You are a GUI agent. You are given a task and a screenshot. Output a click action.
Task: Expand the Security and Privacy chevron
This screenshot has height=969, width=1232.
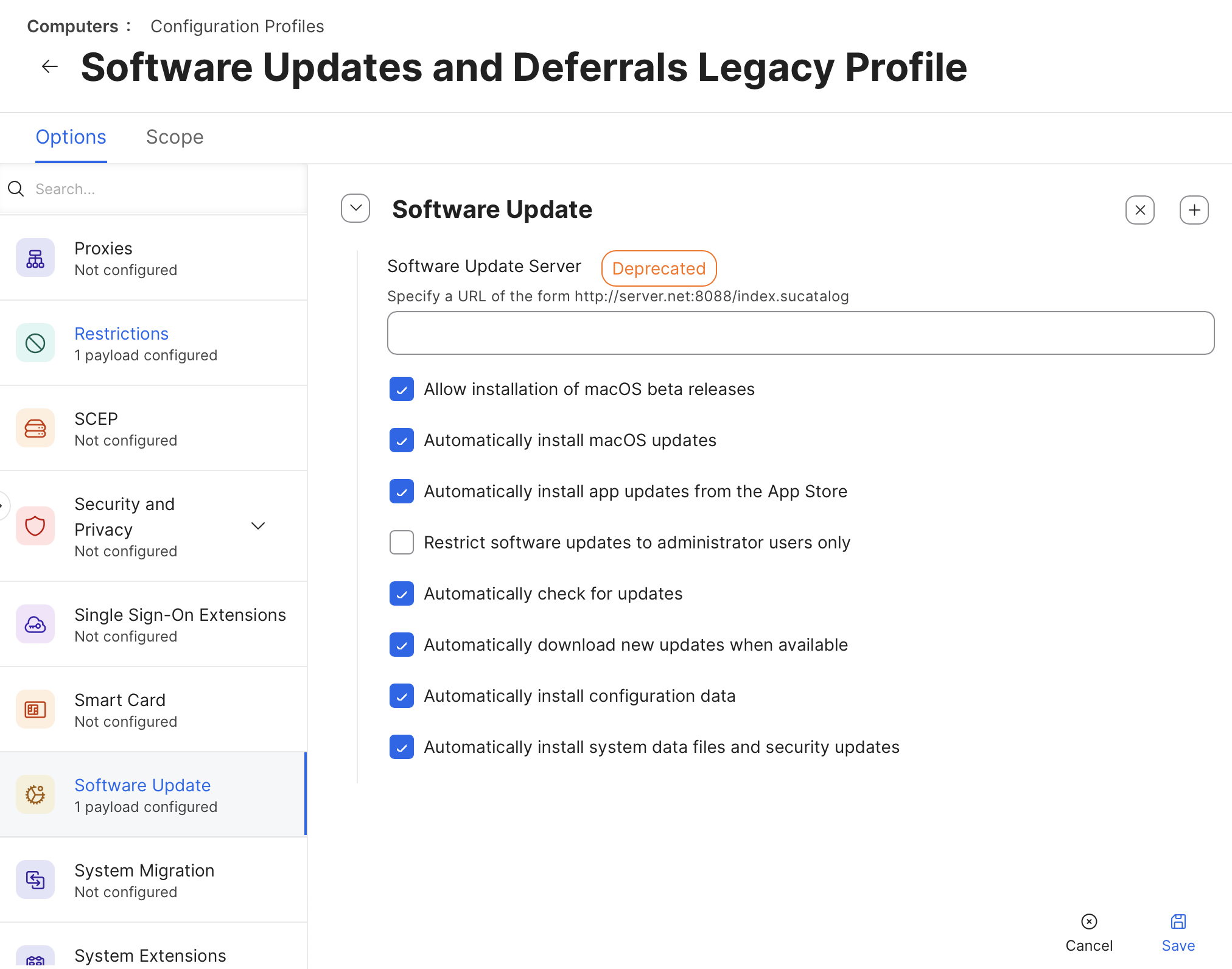click(x=258, y=526)
